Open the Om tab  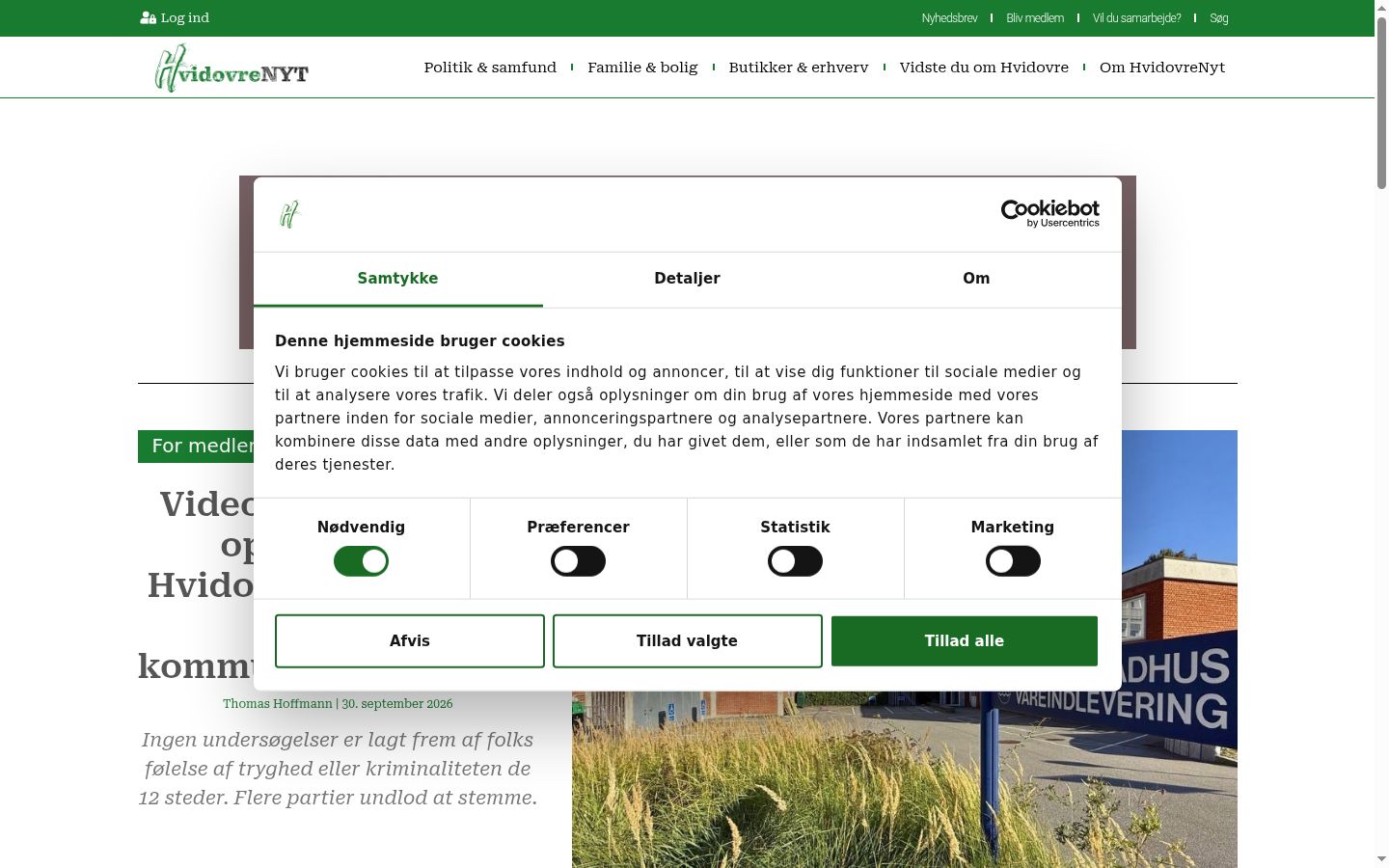click(x=976, y=279)
